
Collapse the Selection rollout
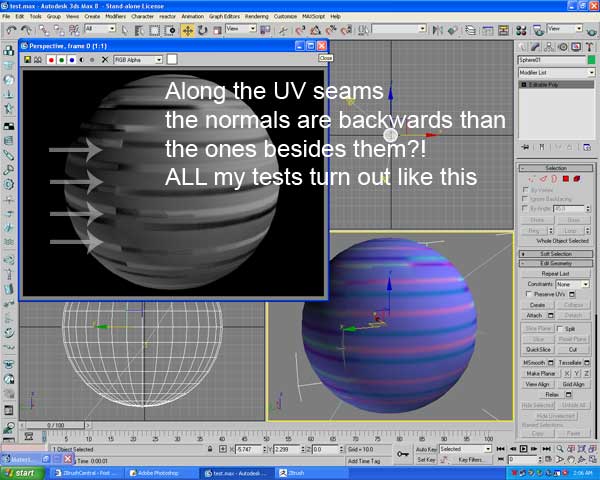[556, 168]
